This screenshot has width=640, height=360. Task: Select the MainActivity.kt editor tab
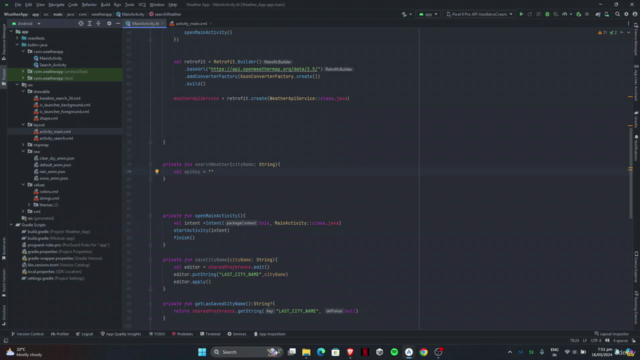coord(144,24)
